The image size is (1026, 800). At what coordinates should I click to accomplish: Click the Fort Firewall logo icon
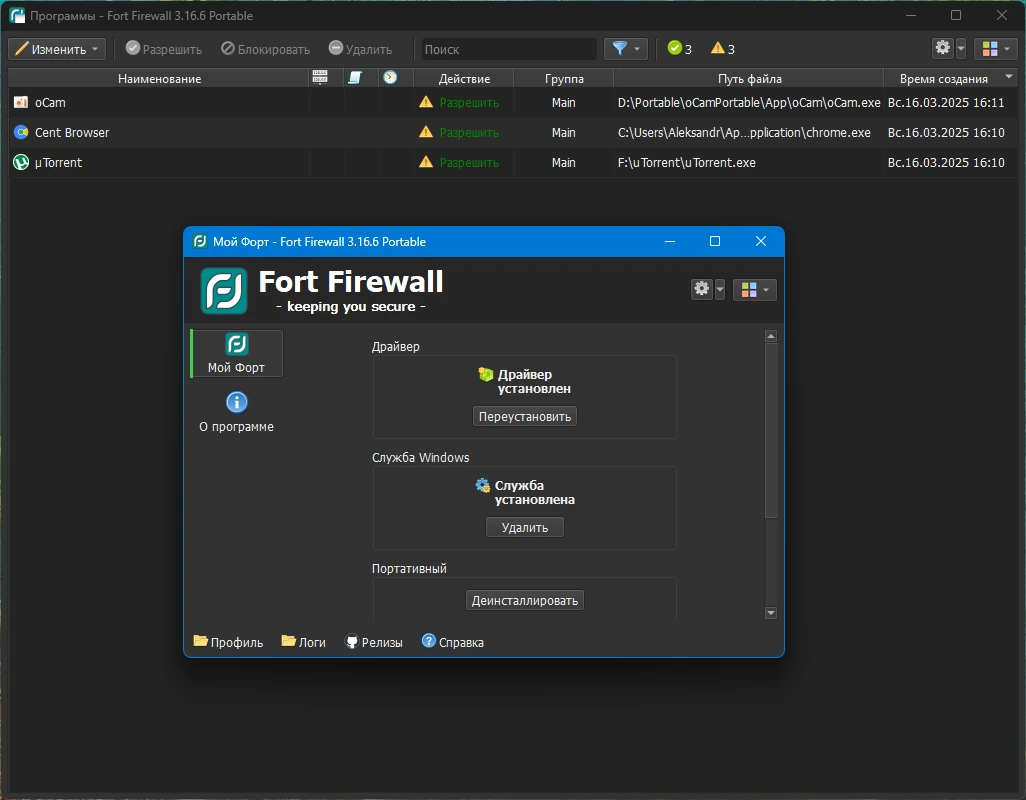pyautogui.click(x=224, y=290)
